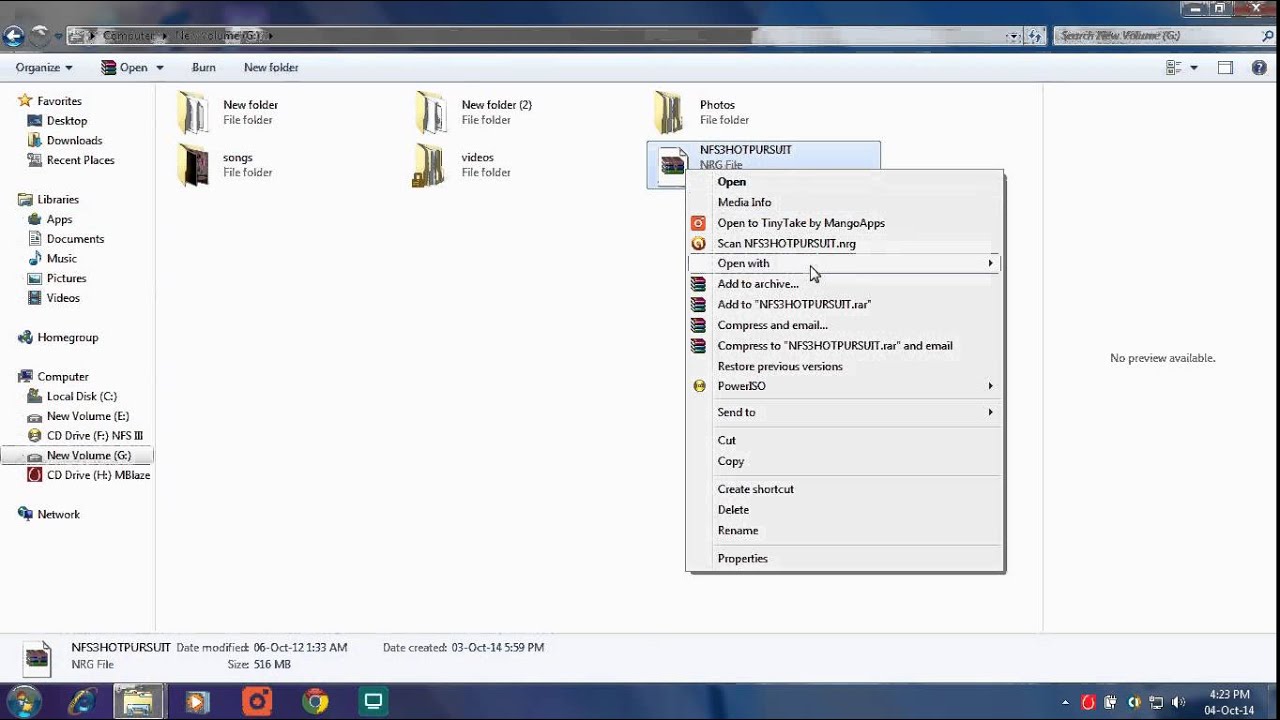This screenshot has height=720, width=1280.
Task: Open the Organize dropdown
Action: [44, 67]
